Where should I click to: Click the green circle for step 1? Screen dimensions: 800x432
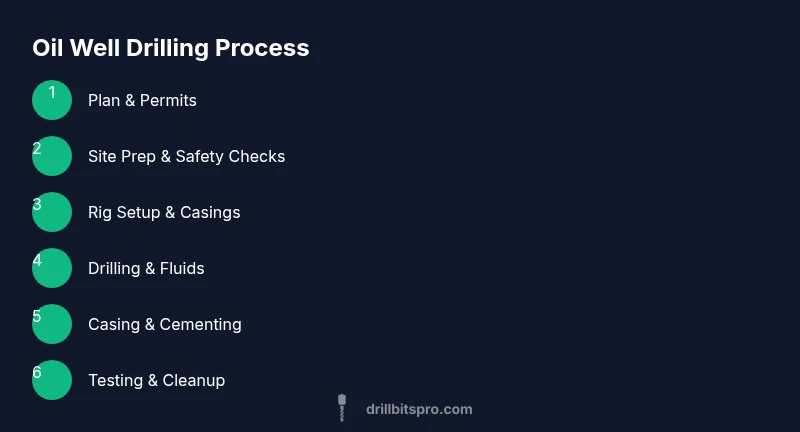point(52,100)
